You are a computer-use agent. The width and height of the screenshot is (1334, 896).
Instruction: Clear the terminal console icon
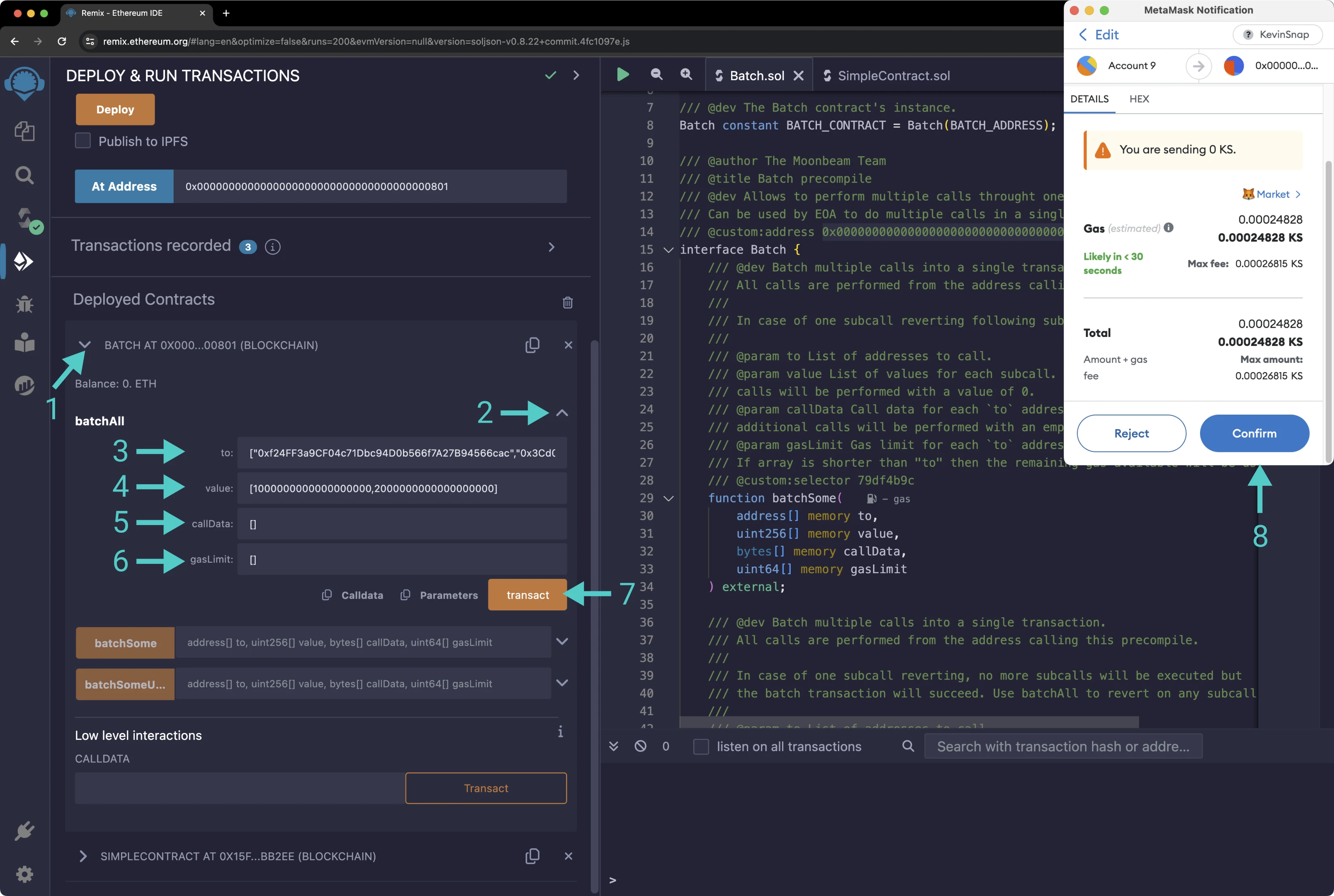[640, 746]
